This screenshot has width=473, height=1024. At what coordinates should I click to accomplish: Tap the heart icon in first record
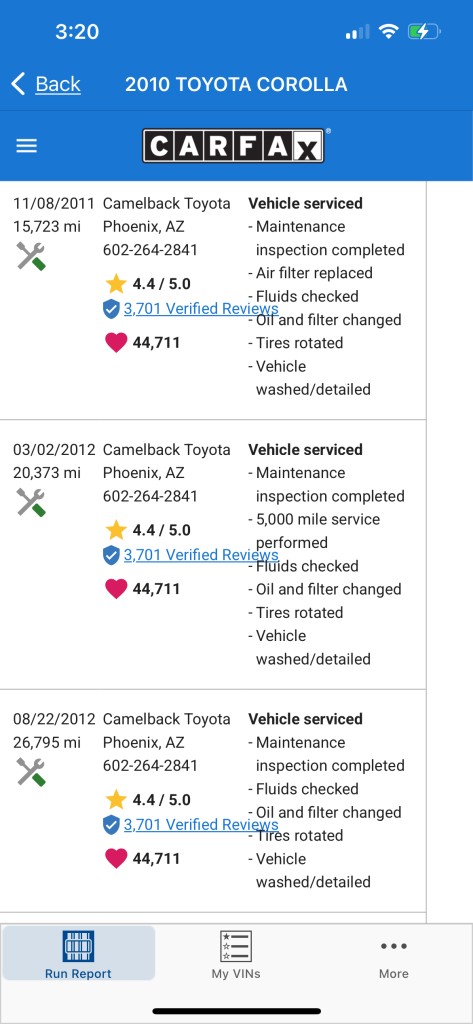116,343
